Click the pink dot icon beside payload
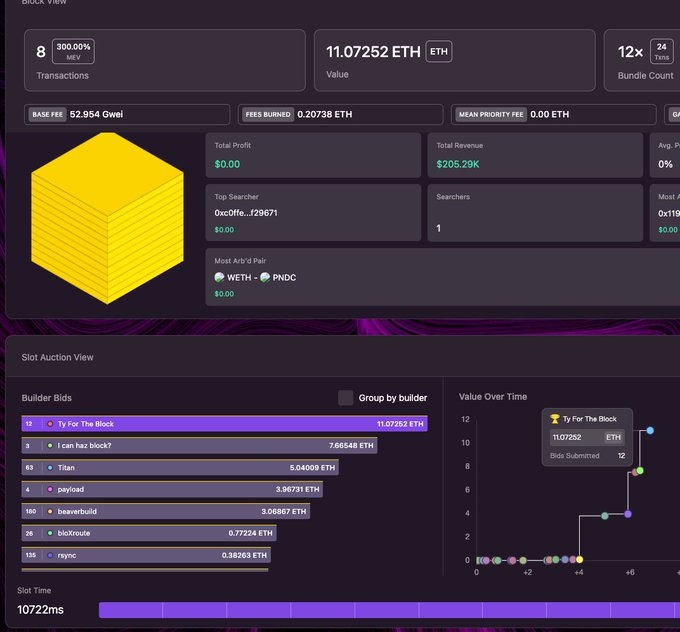Screen dimensions: 680x632 (x=50, y=489)
